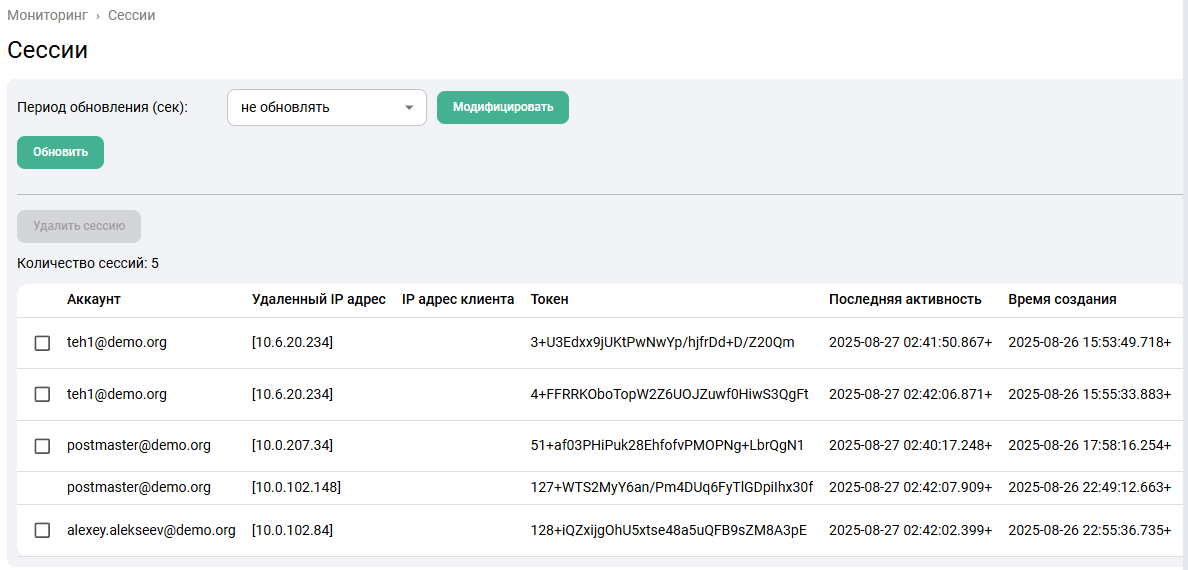Screen dimensions: 1188x570
Task: Click the IP адрес клиента column header
Action: tap(458, 300)
